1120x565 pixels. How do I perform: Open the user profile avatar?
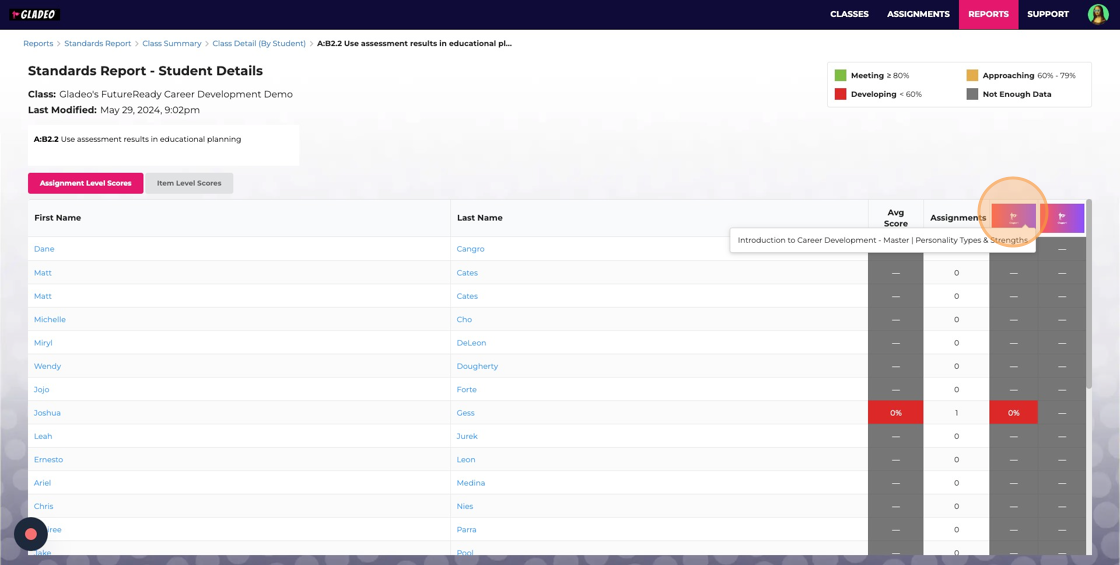click(1098, 14)
